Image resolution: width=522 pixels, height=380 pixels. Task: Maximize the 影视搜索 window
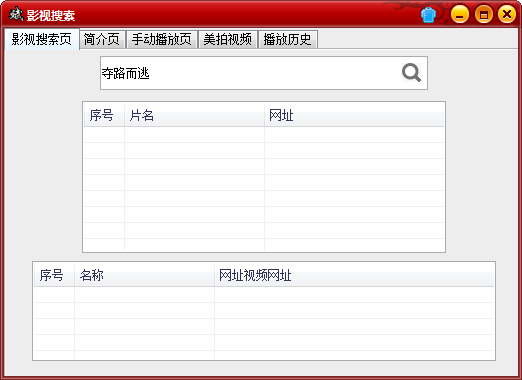click(484, 14)
